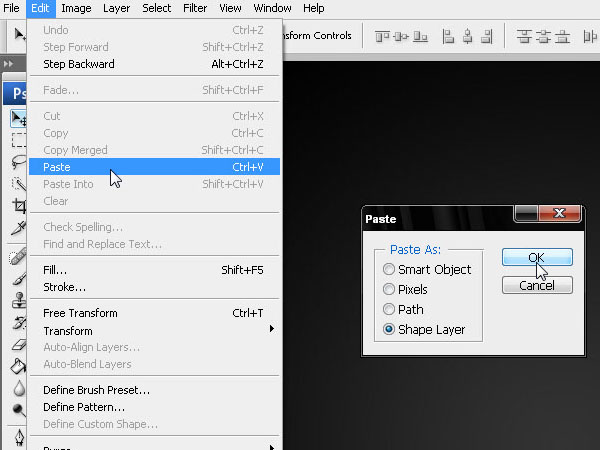
Task: Select the Rectangular Marquee tool
Action: pos(18,140)
